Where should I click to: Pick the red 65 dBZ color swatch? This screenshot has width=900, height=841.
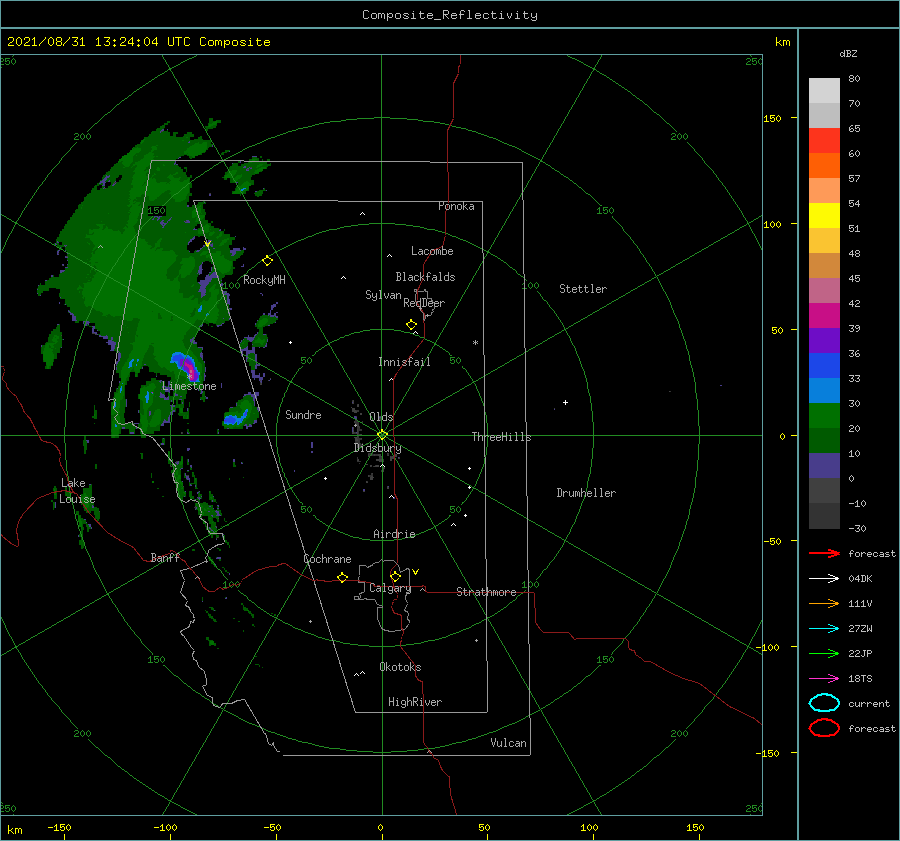[824, 141]
